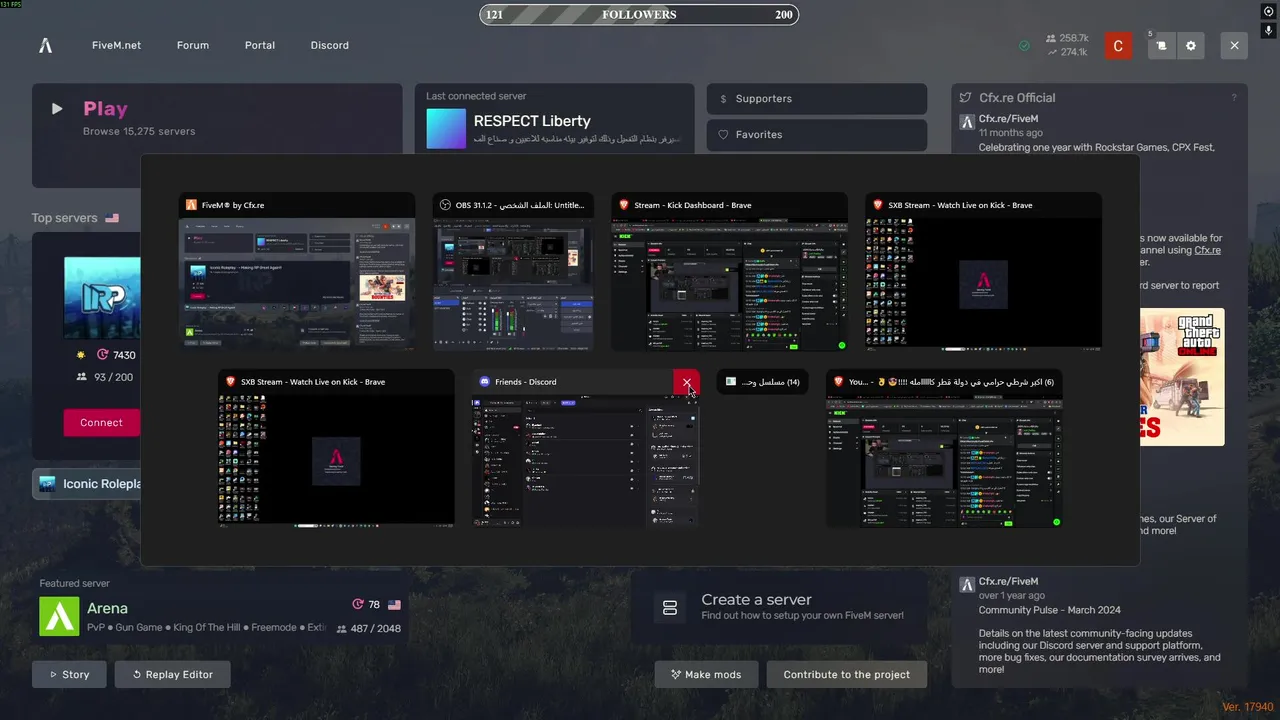Select the Iconic Roleplay server row
Screen dimensions: 1280x720
(87, 484)
